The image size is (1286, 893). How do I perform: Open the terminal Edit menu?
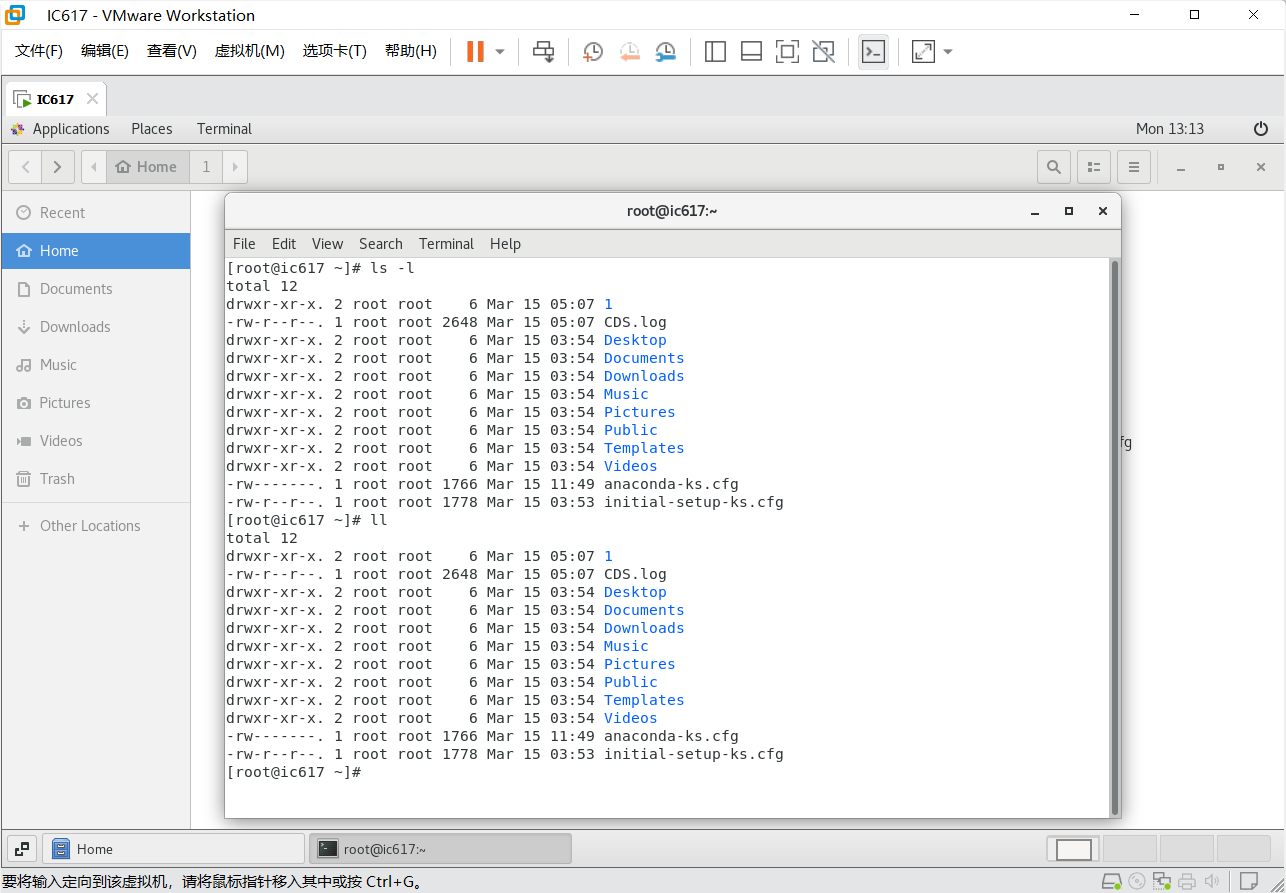[x=284, y=244]
